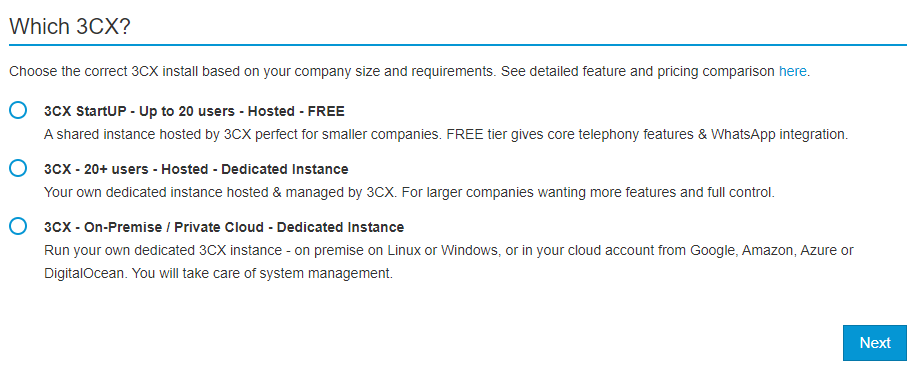
Task: Click the blue divider line below the heading
Action: [x=458, y=44]
